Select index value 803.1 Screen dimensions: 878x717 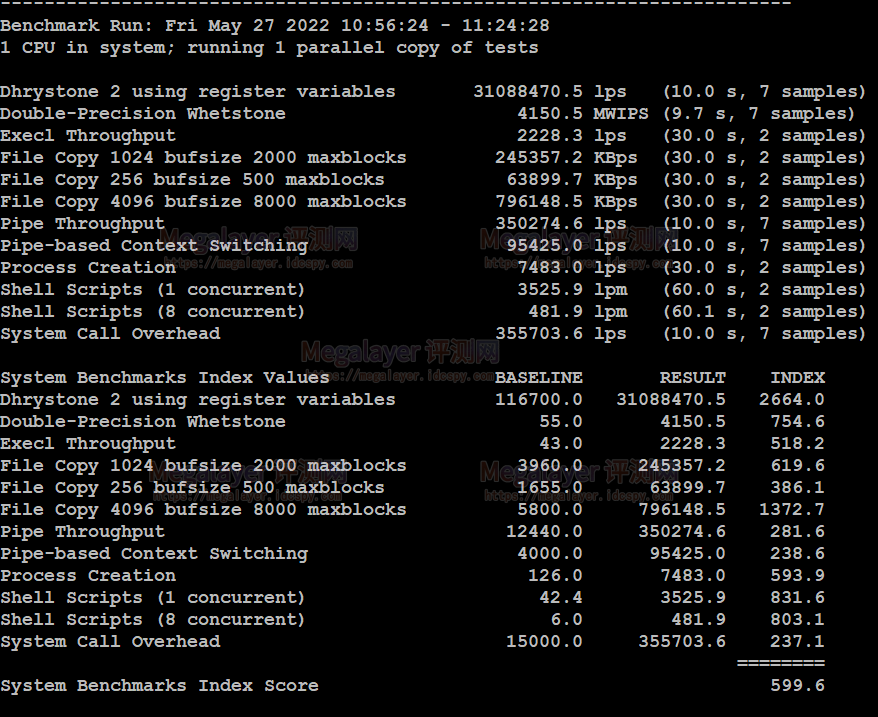[797, 620]
